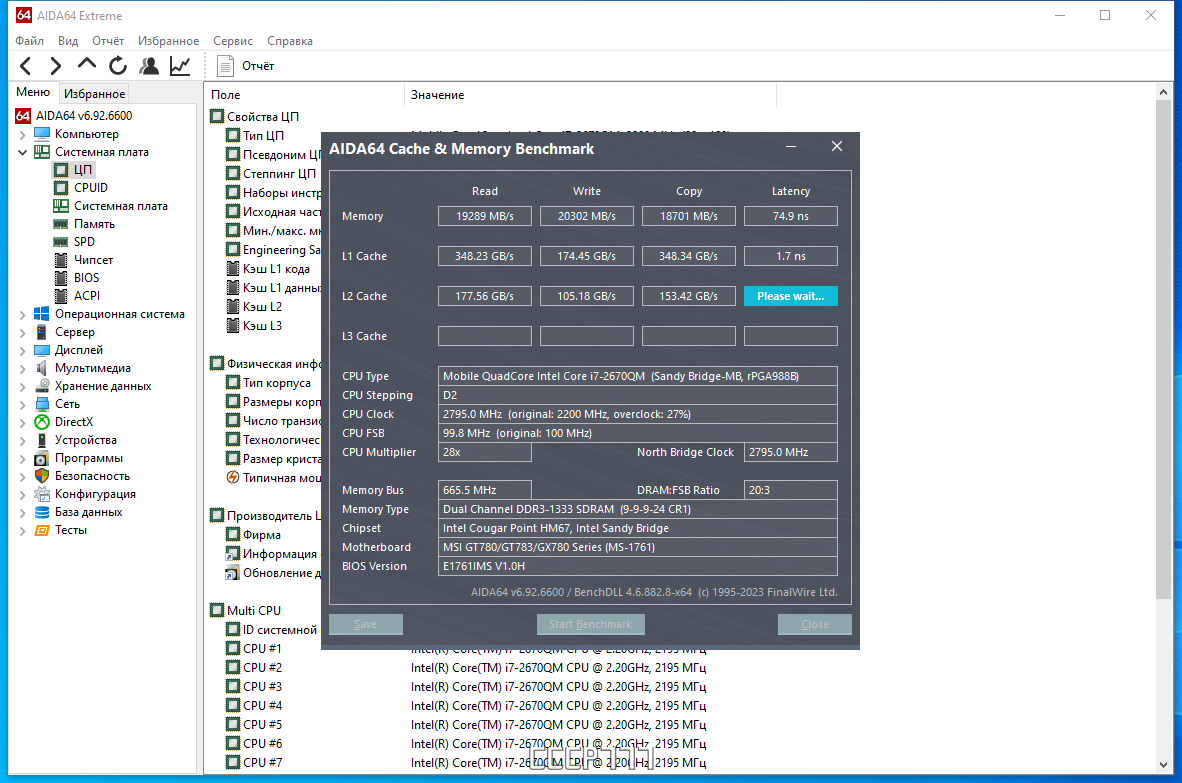Click the refresh toolbar icon
The height and width of the screenshot is (783, 1182).
coord(118,66)
